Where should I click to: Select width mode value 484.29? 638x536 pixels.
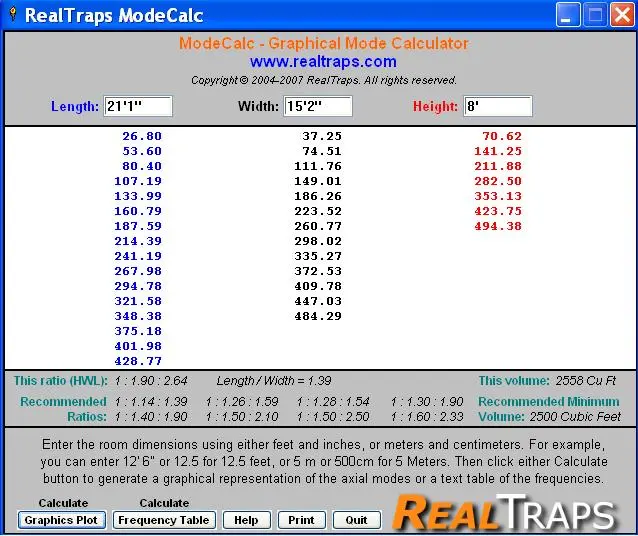click(x=318, y=316)
